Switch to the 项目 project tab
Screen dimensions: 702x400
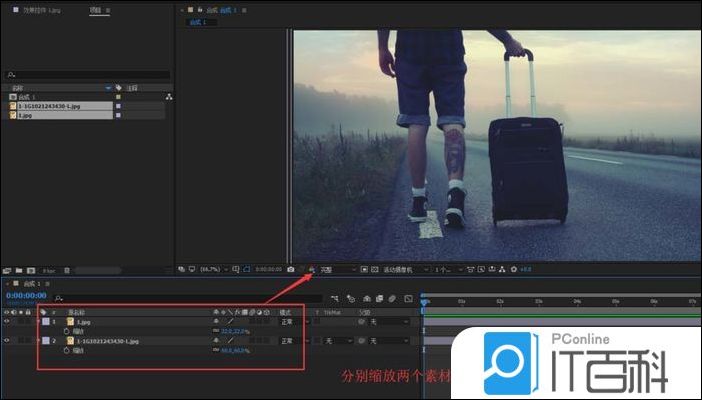[x=95, y=8]
